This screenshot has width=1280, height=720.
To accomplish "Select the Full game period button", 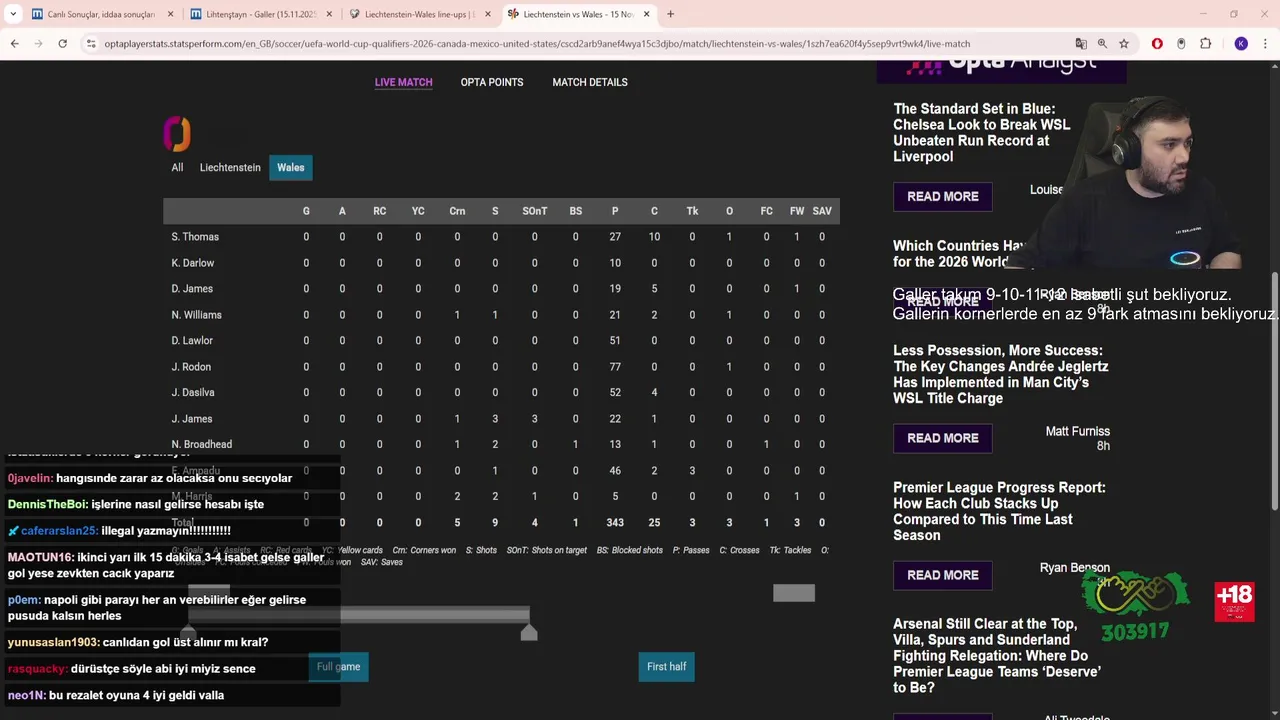I will pos(339,667).
